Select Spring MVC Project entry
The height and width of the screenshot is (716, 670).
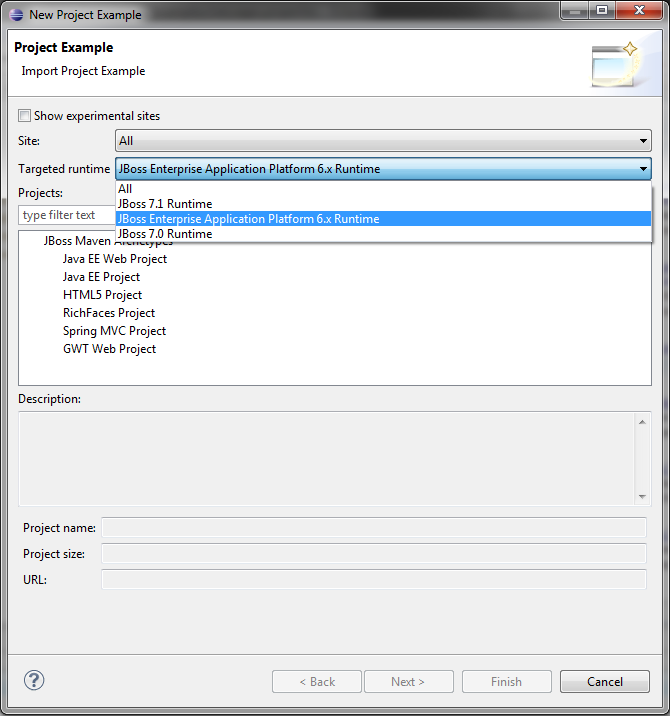[x=114, y=331]
